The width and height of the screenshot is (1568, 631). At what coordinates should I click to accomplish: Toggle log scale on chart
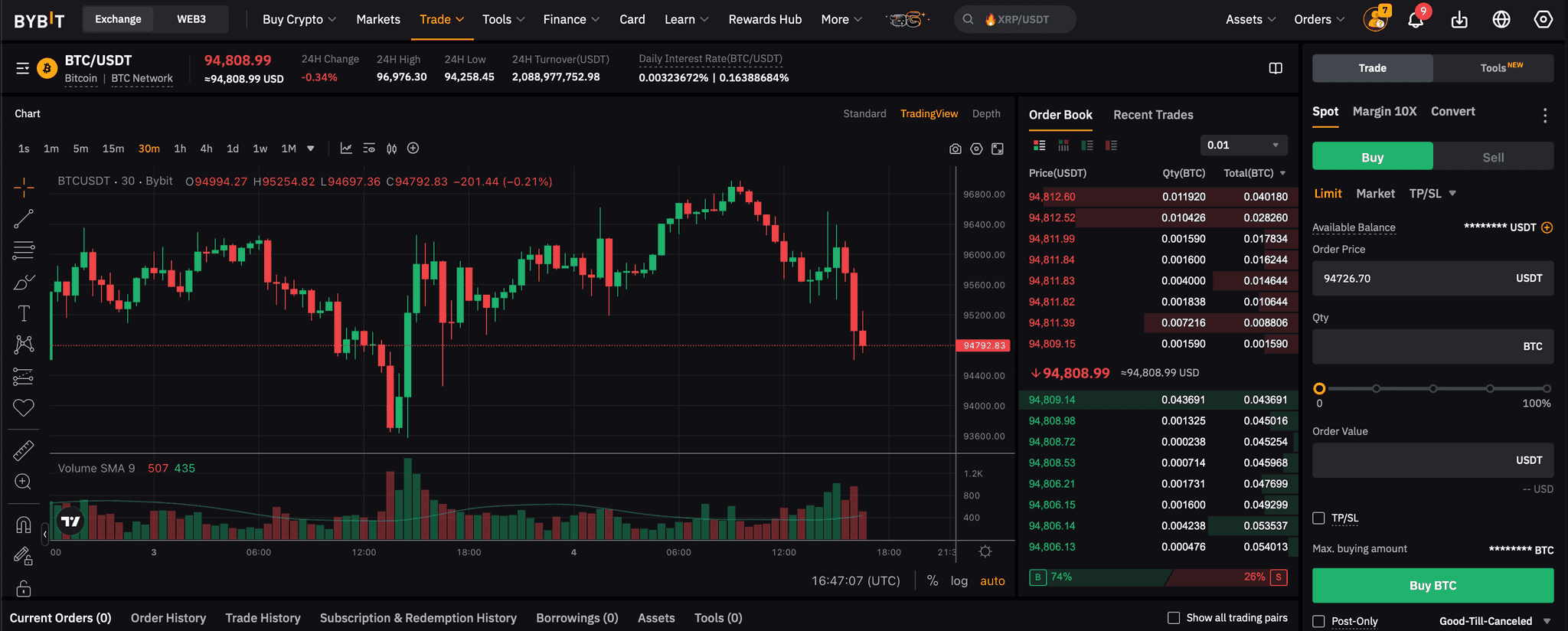(959, 580)
